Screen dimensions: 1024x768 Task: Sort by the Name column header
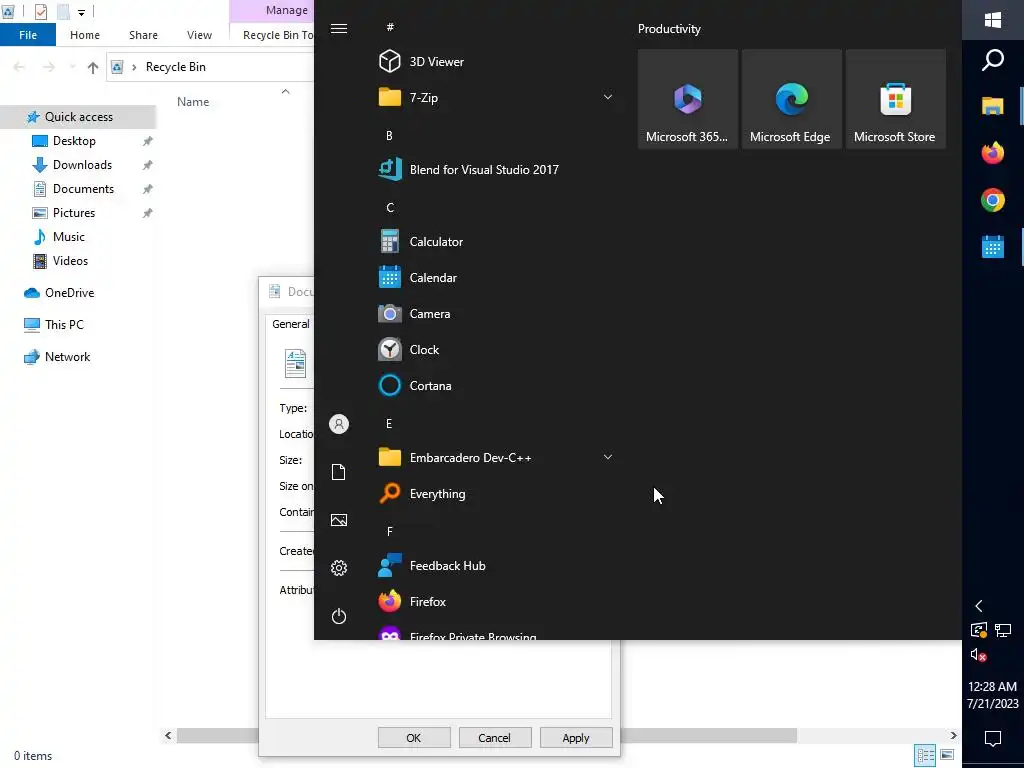[x=193, y=102]
